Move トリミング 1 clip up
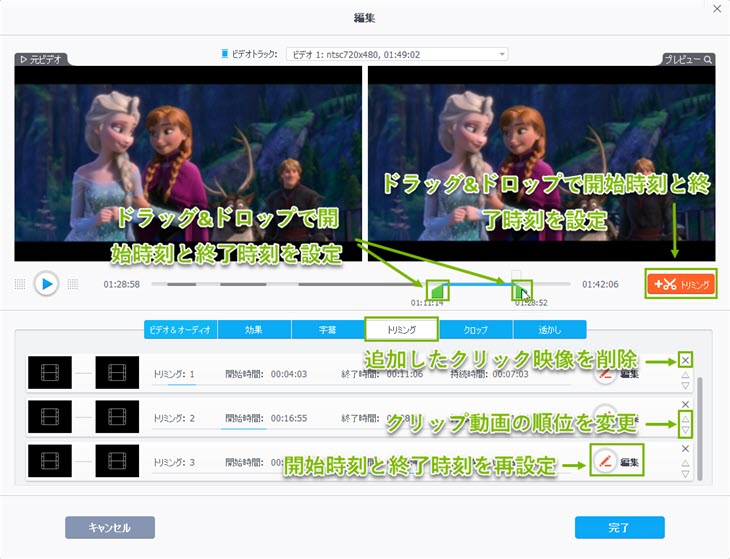Viewport: 730px width, 559px height. pyautogui.click(x=685, y=375)
